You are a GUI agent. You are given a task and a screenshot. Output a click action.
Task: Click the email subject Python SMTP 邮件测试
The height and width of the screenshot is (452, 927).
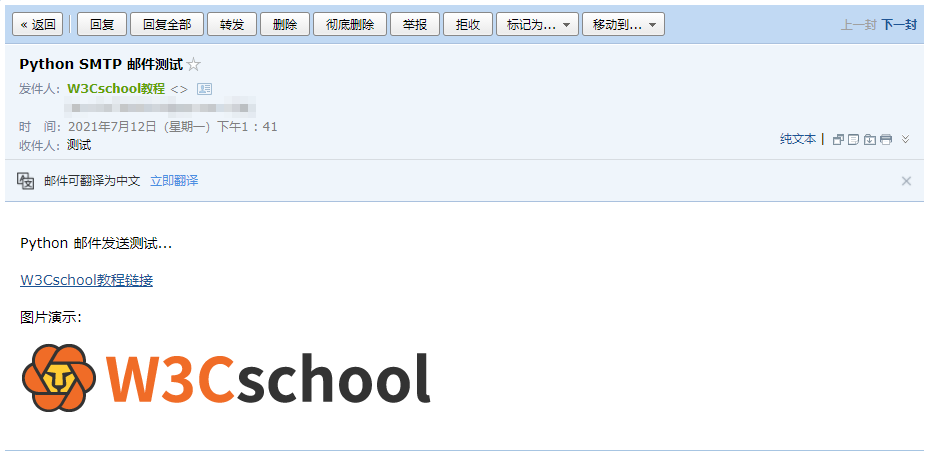[101, 64]
